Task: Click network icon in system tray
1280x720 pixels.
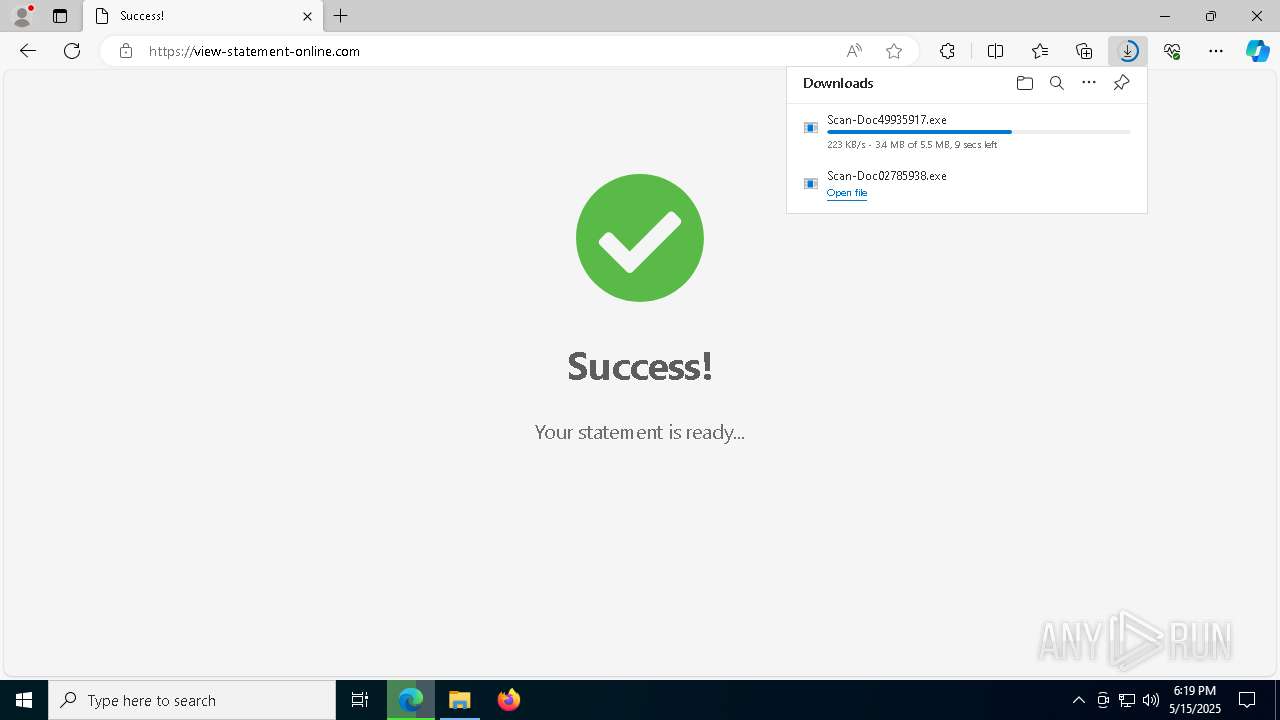Action: pos(1127,700)
